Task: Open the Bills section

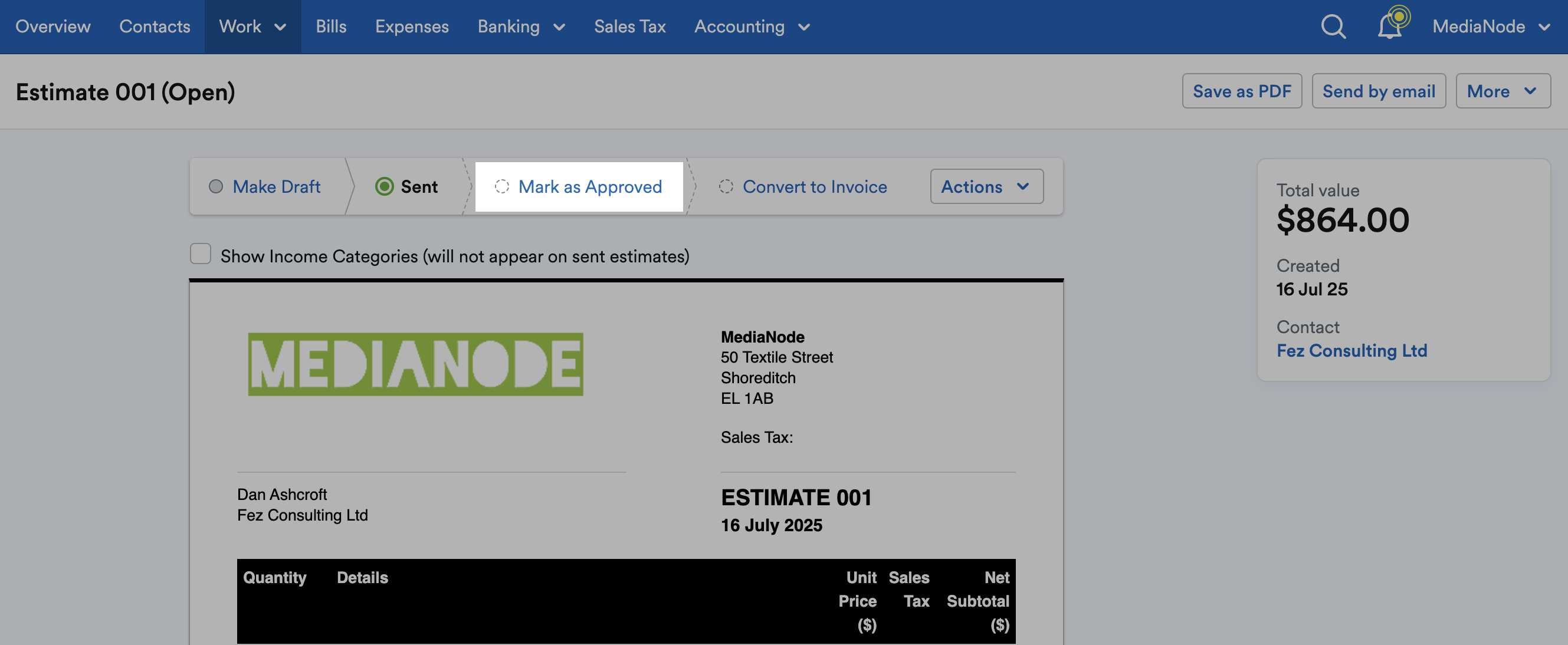Action: coord(331,27)
